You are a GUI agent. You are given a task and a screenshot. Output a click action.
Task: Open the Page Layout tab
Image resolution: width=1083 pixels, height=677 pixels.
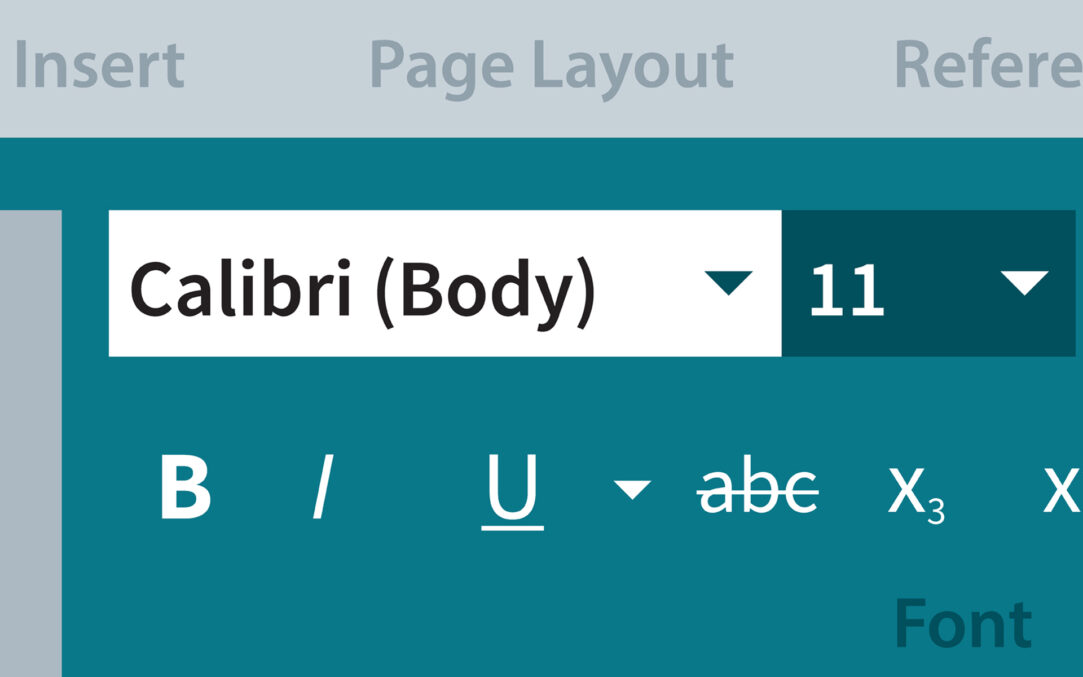tap(551, 66)
